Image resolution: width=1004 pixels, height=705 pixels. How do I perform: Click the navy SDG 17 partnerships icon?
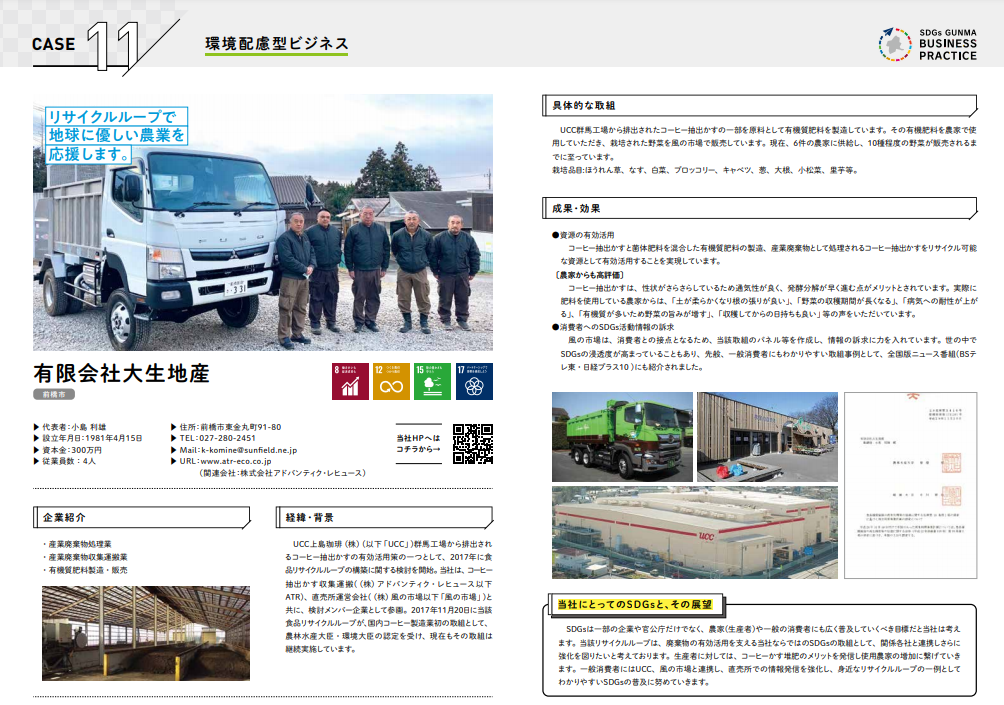point(472,381)
